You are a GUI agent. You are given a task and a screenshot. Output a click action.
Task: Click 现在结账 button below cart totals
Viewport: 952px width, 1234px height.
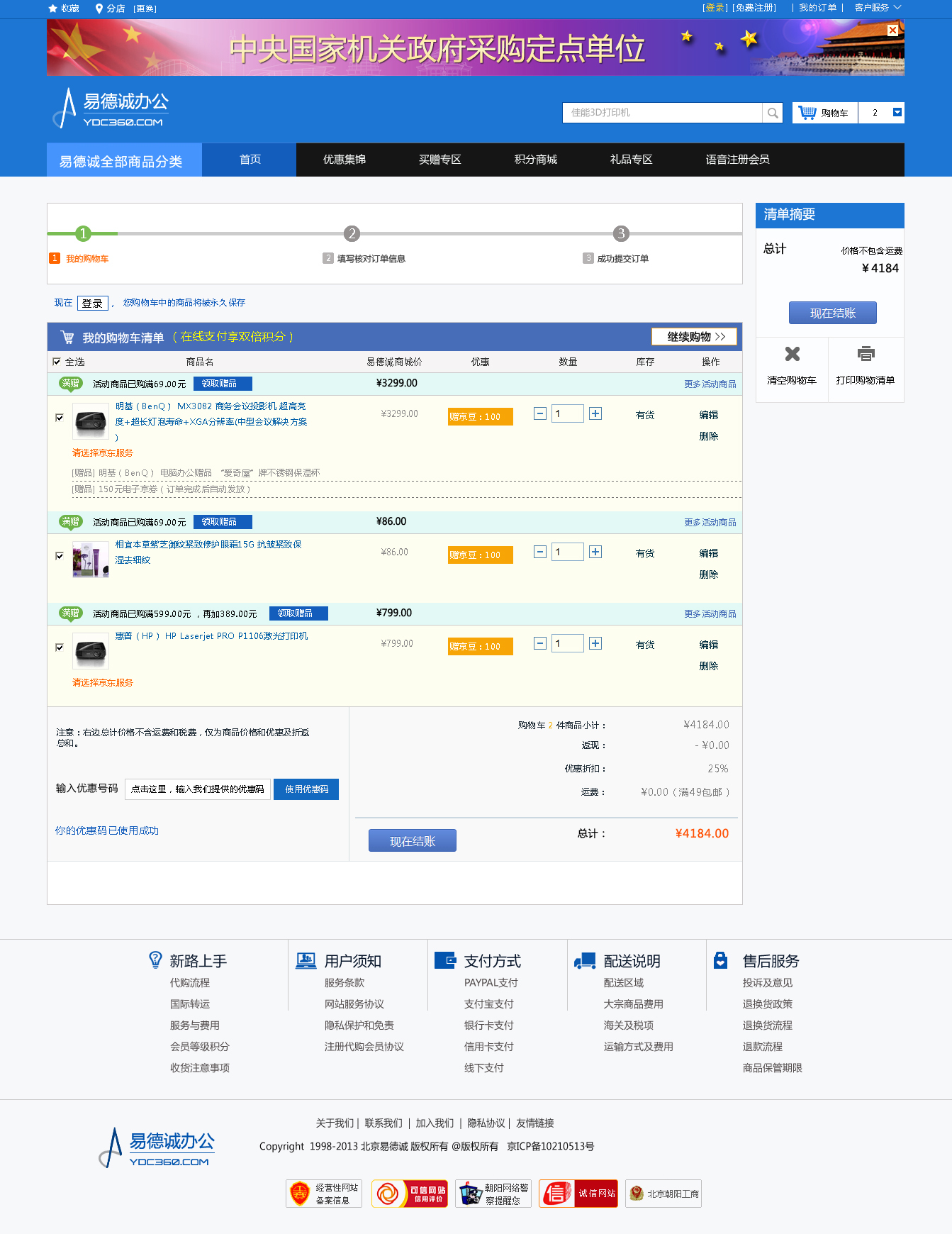tap(413, 841)
